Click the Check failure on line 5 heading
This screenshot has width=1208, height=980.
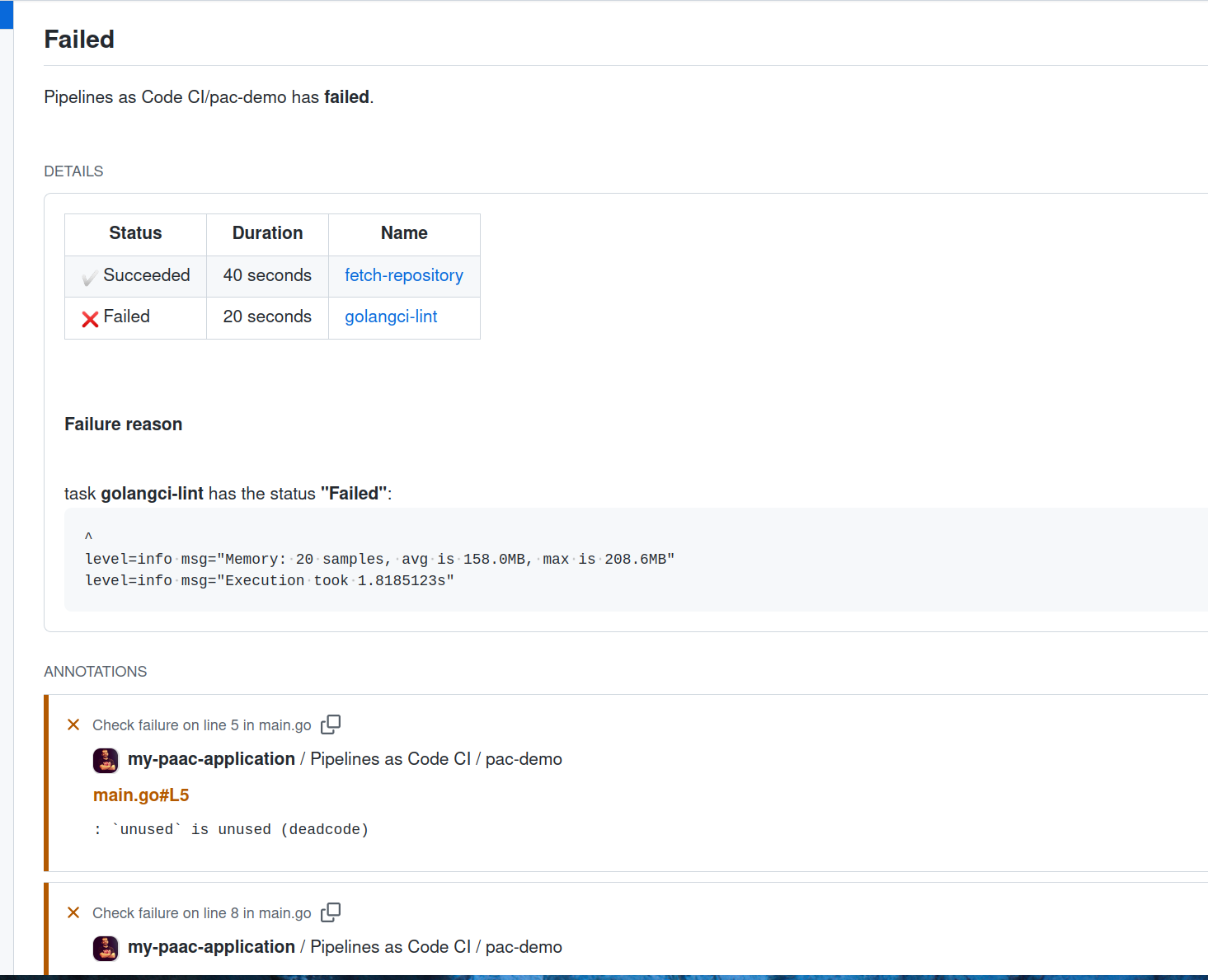(x=201, y=724)
